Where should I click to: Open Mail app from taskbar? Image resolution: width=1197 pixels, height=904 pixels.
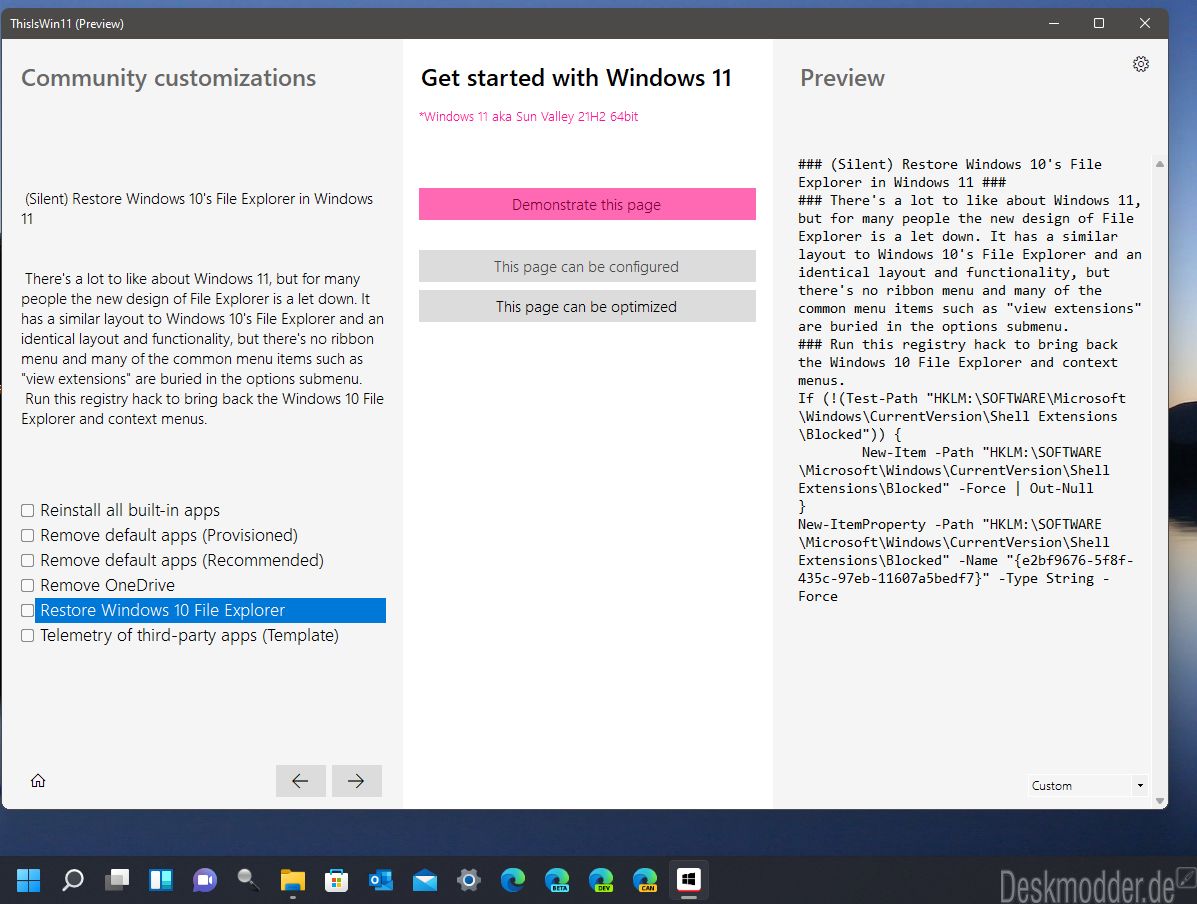424,880
